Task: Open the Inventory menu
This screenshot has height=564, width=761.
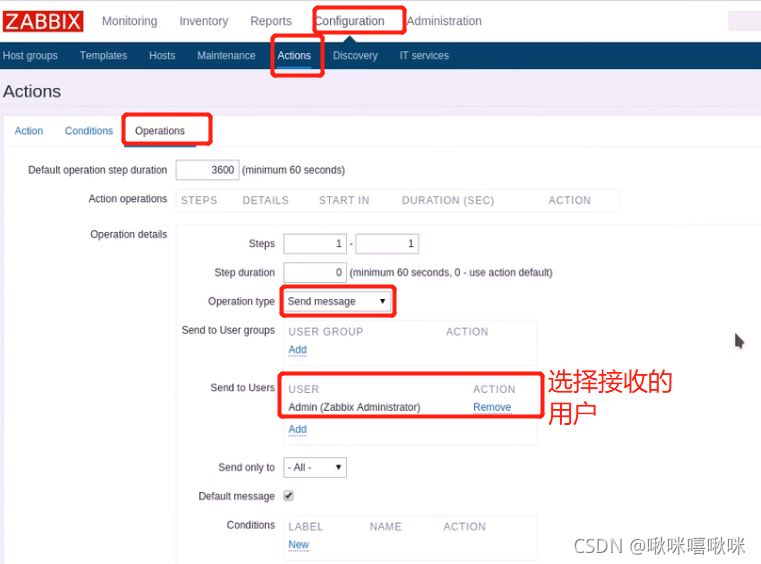Action: coord(204,21)
